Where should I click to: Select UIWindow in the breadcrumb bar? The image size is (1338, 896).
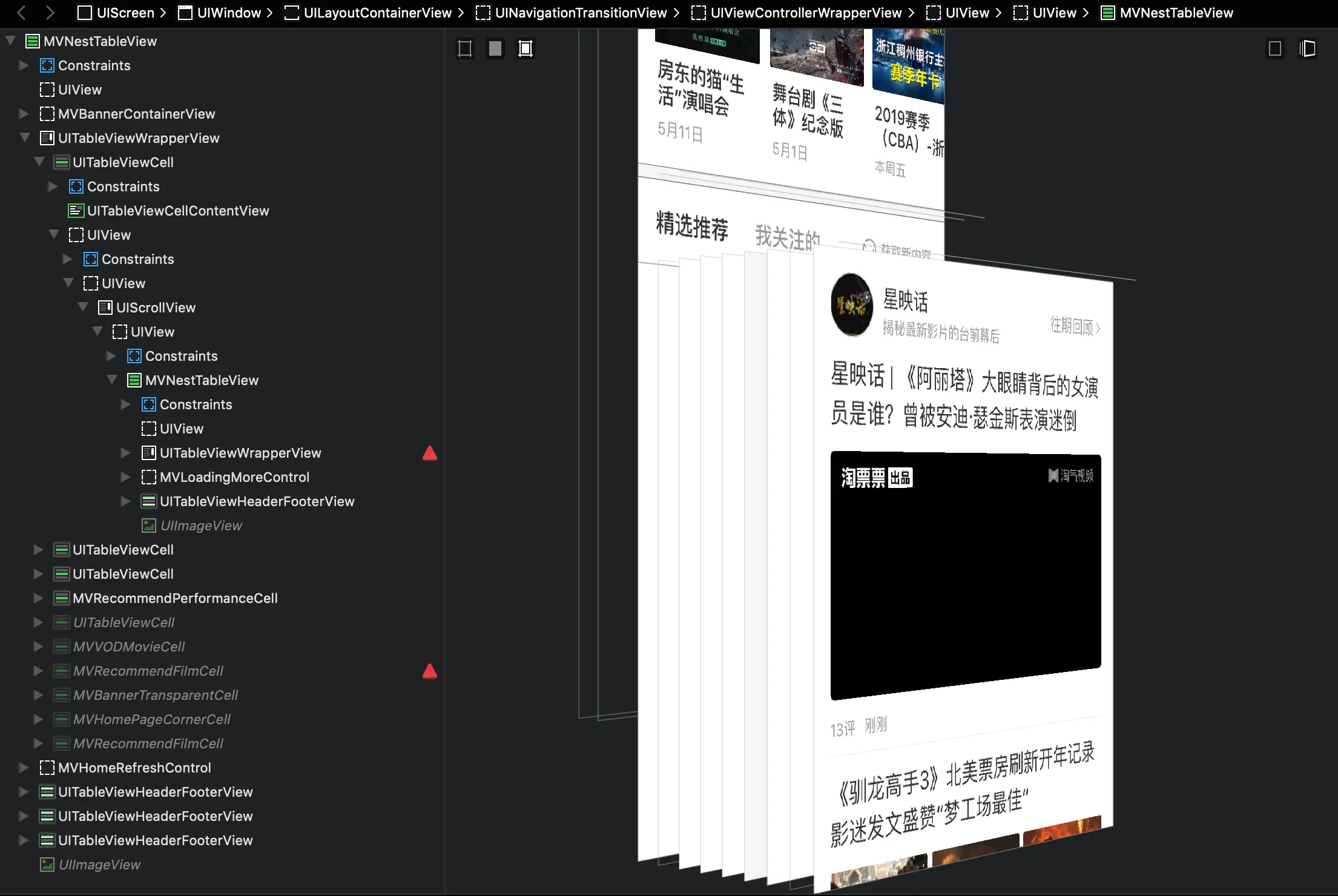tap(228, 13)
